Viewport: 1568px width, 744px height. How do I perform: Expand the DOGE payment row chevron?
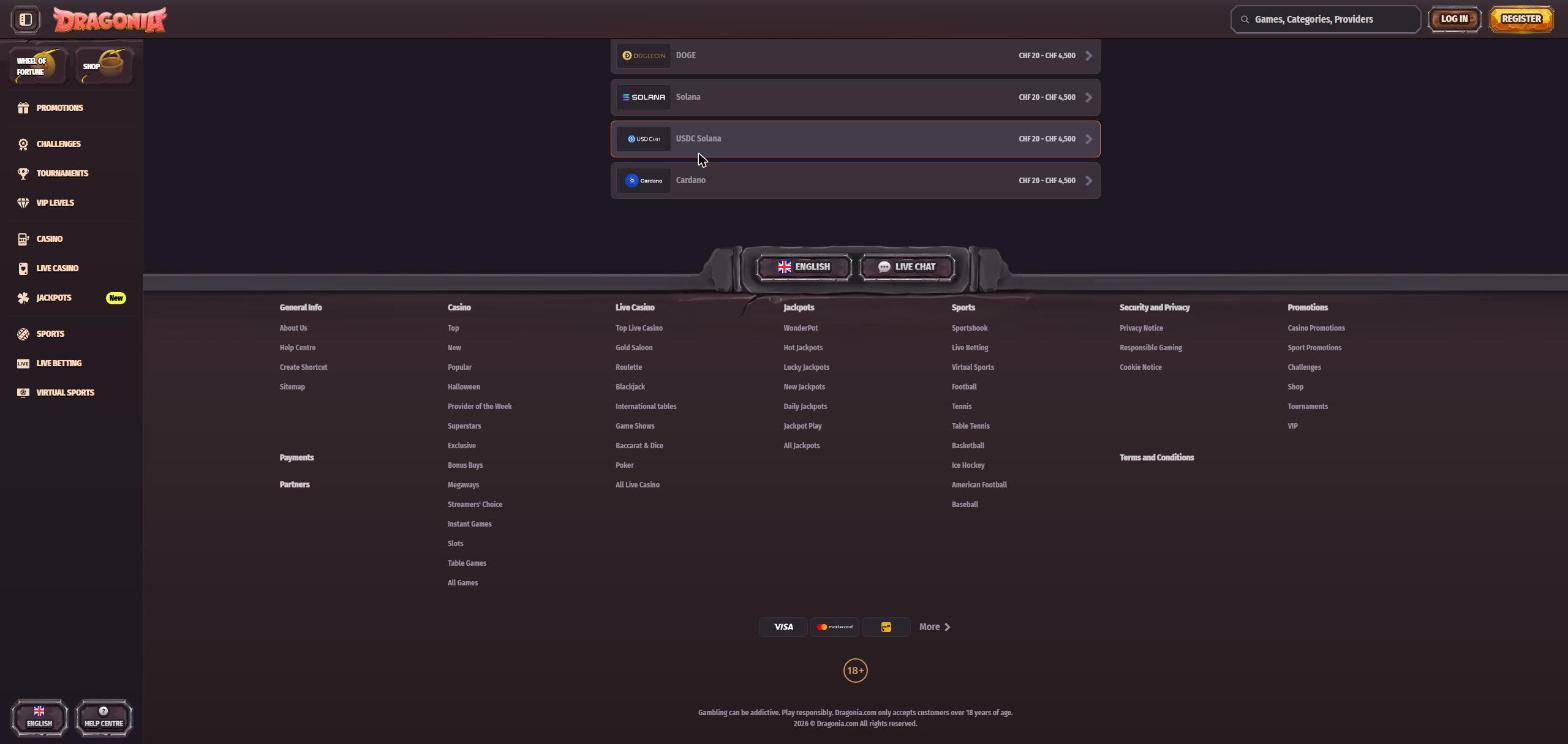point(1088,56)
